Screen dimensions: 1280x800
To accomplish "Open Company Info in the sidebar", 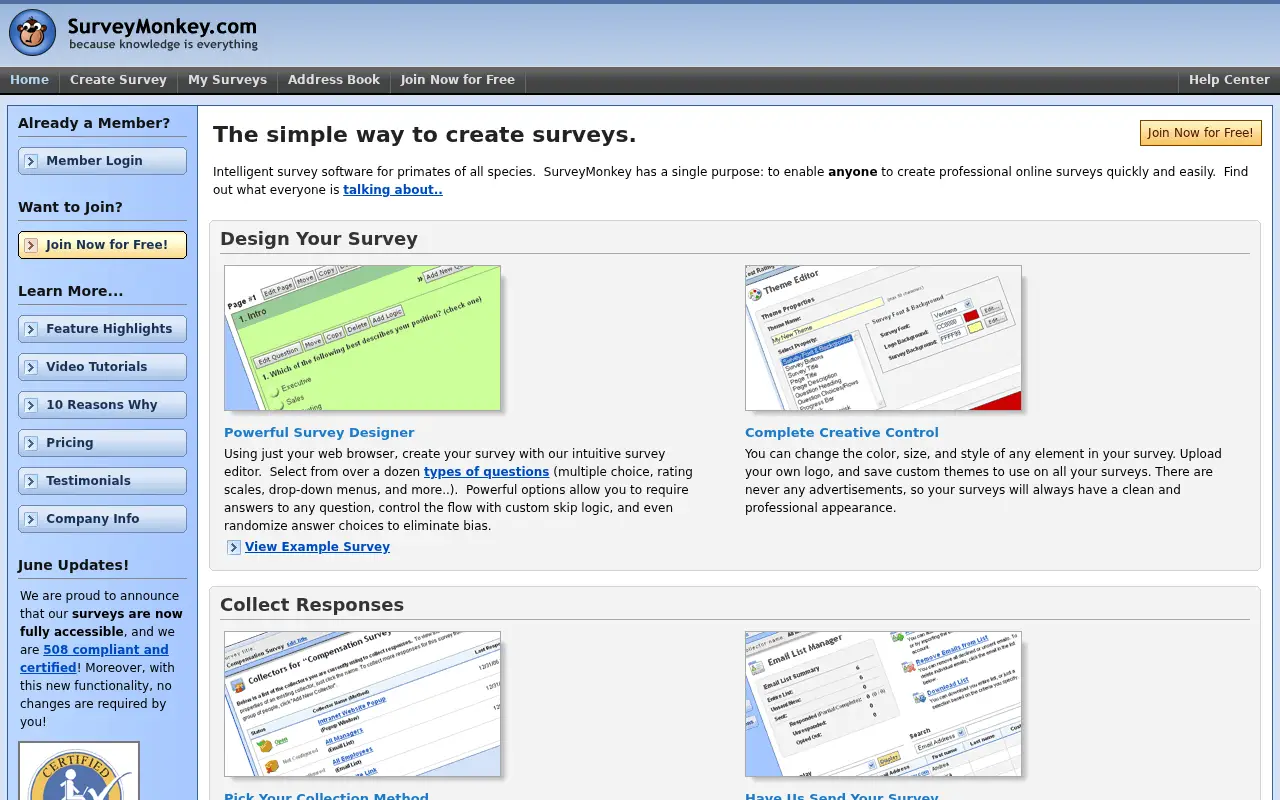I will tap(102, 519).
